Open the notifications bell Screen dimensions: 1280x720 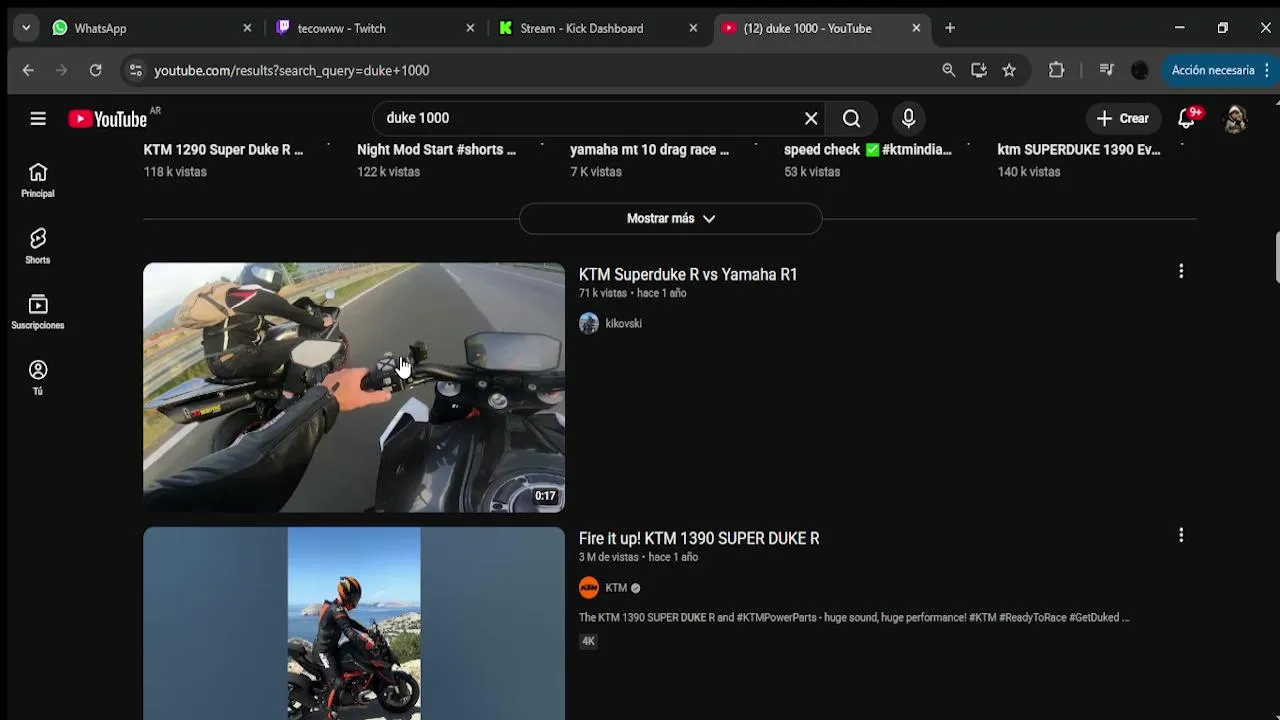tap(1187, 118)
